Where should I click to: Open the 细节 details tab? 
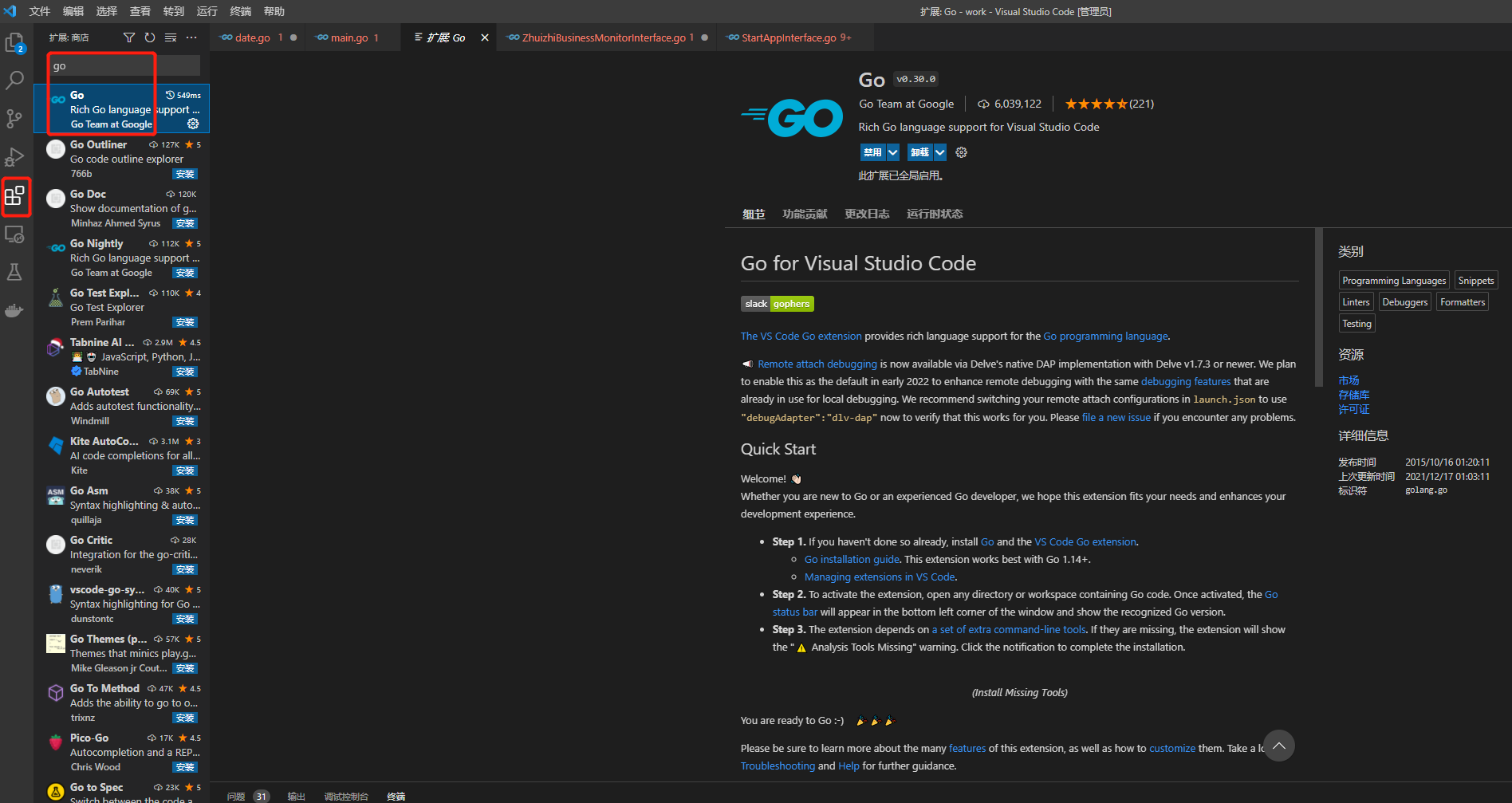tap(754, 214)
